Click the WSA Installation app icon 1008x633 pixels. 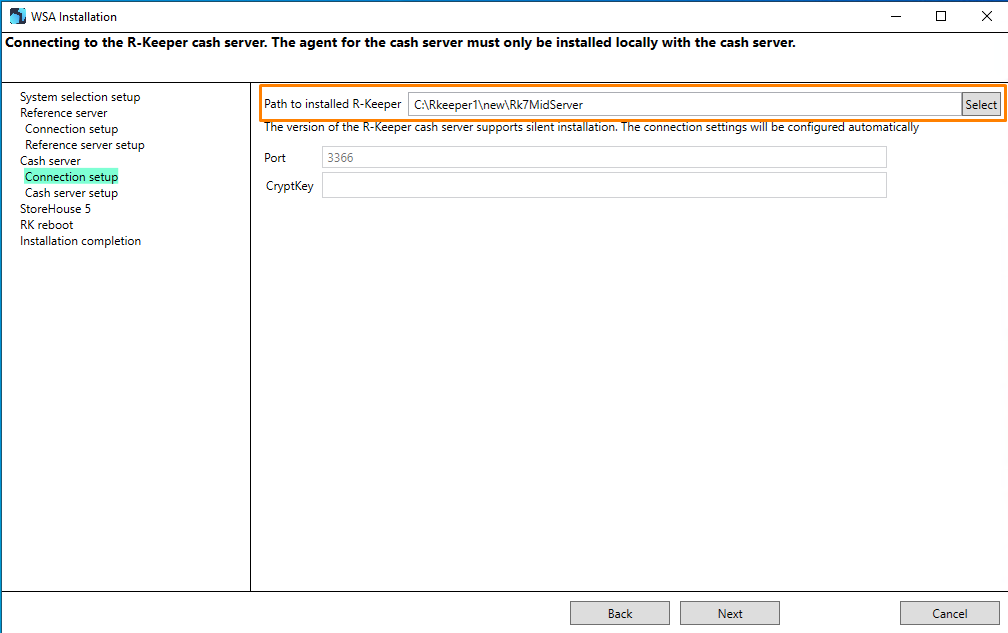pyautogui.click(x=17, y=16)
